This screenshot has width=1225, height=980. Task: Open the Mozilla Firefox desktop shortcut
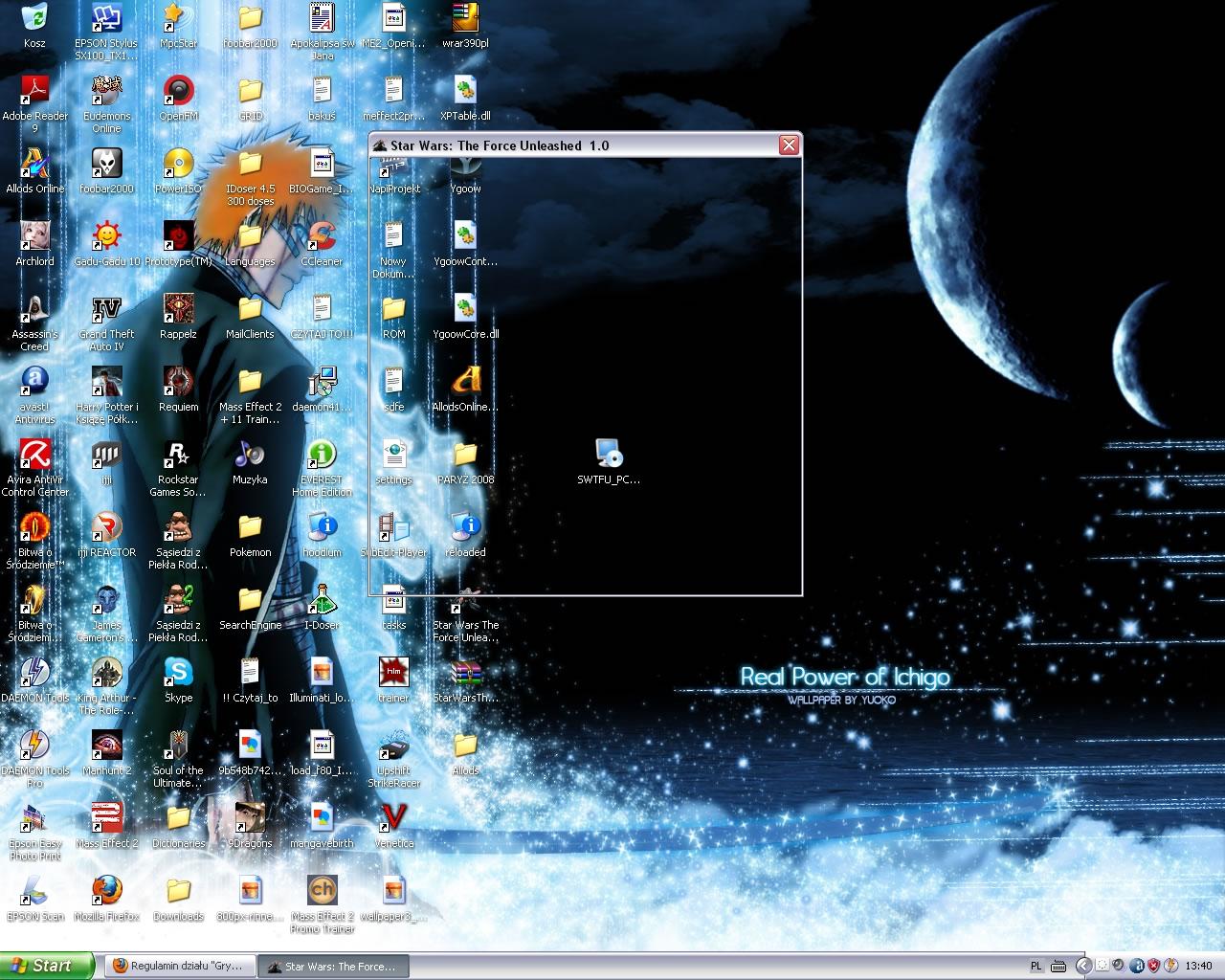point(106,899)
